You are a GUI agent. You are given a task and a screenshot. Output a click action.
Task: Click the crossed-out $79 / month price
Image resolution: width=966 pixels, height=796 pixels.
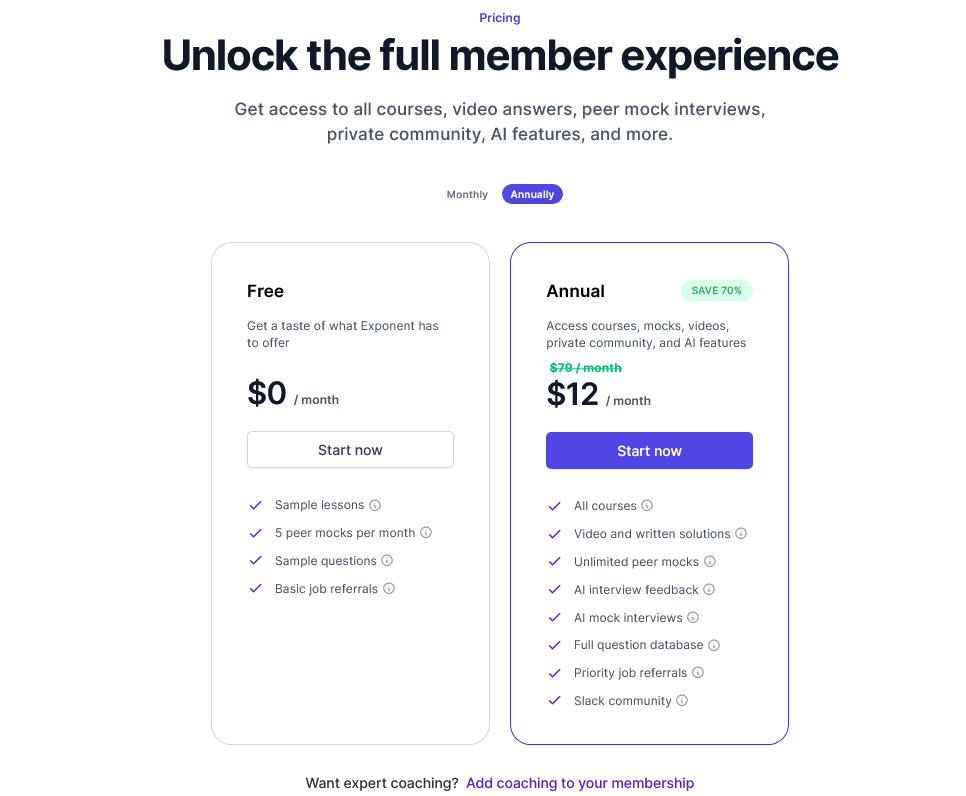tap(586, 368)
